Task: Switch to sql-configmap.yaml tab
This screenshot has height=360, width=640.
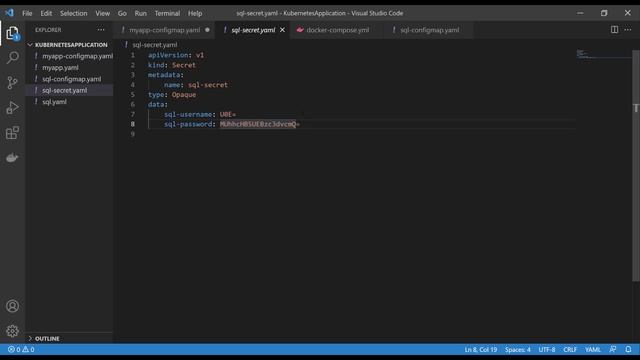Action: tap(429, 30)
